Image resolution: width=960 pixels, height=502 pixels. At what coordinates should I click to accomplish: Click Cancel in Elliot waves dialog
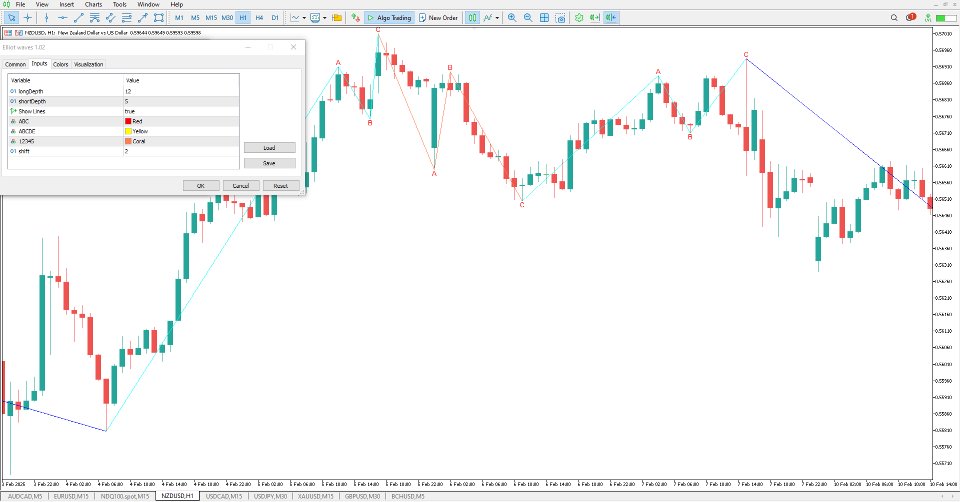click(x=241, y=185)
